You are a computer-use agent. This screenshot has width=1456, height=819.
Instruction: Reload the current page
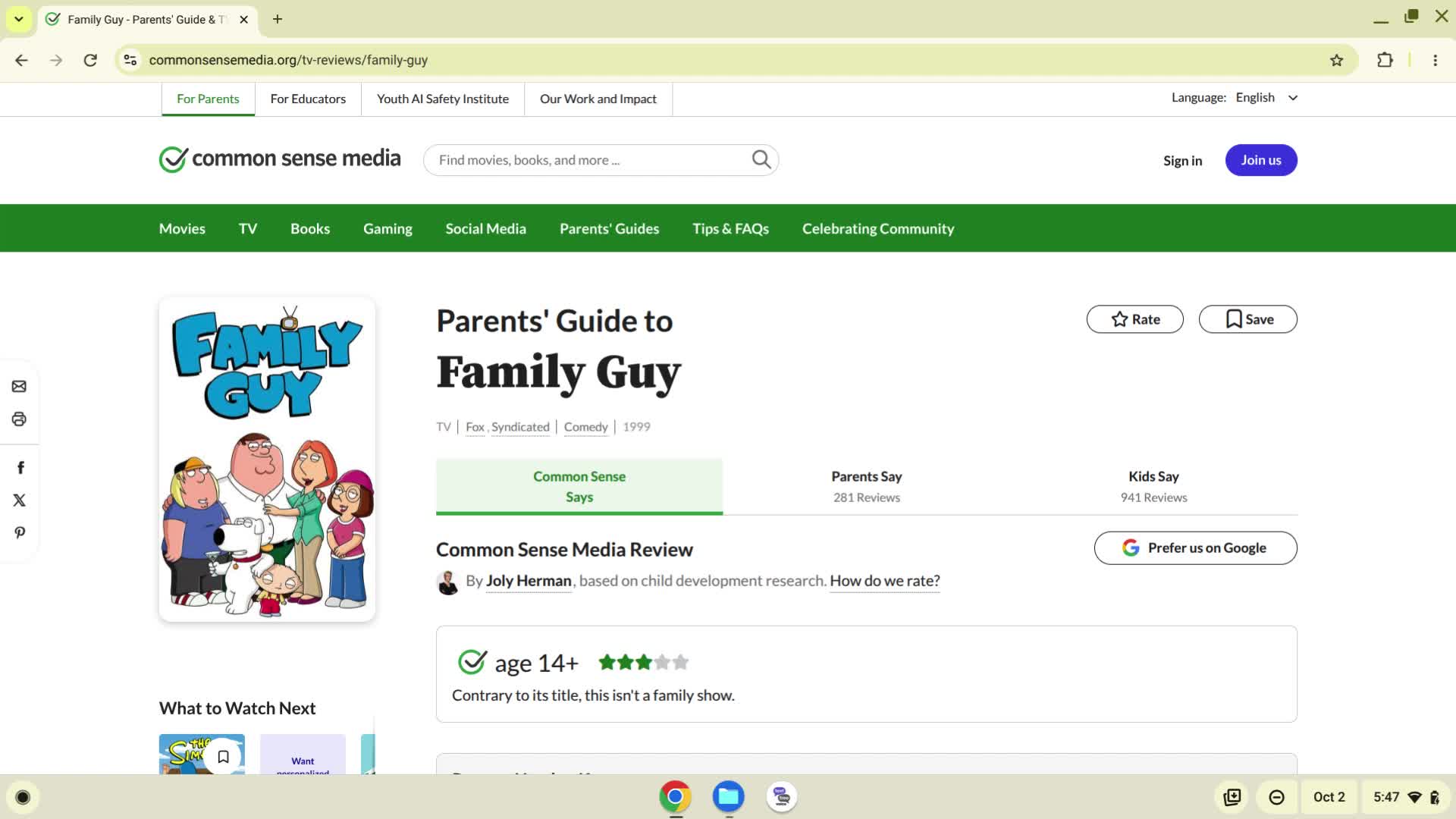[x=90, y=60]
